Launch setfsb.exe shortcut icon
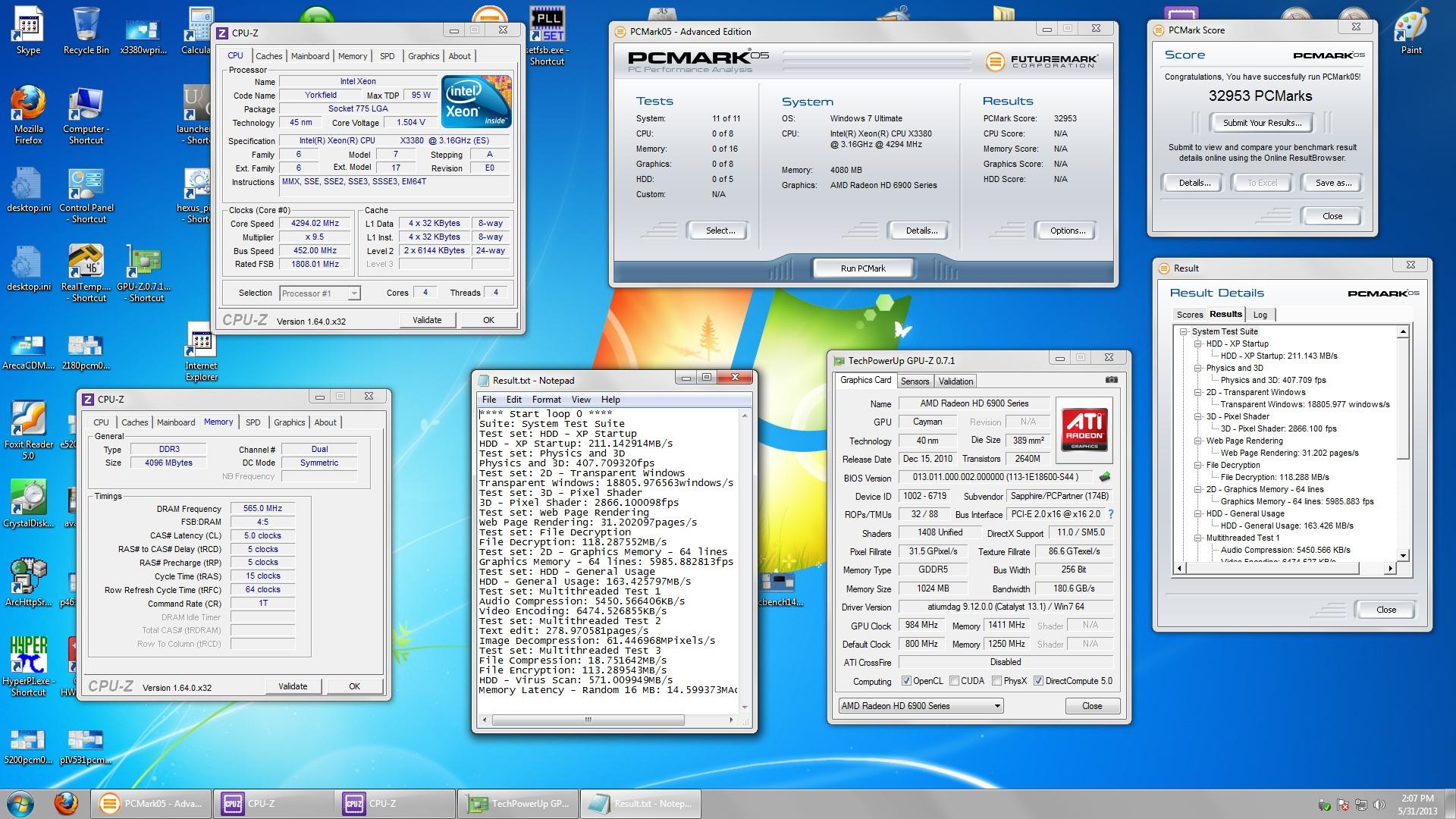The width and height of the screenshot is (1456, 819). (x=547, y=35)
